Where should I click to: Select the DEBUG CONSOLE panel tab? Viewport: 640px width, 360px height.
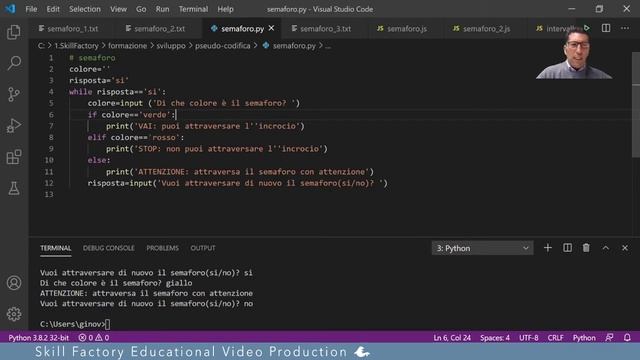(x=109, y=248)
